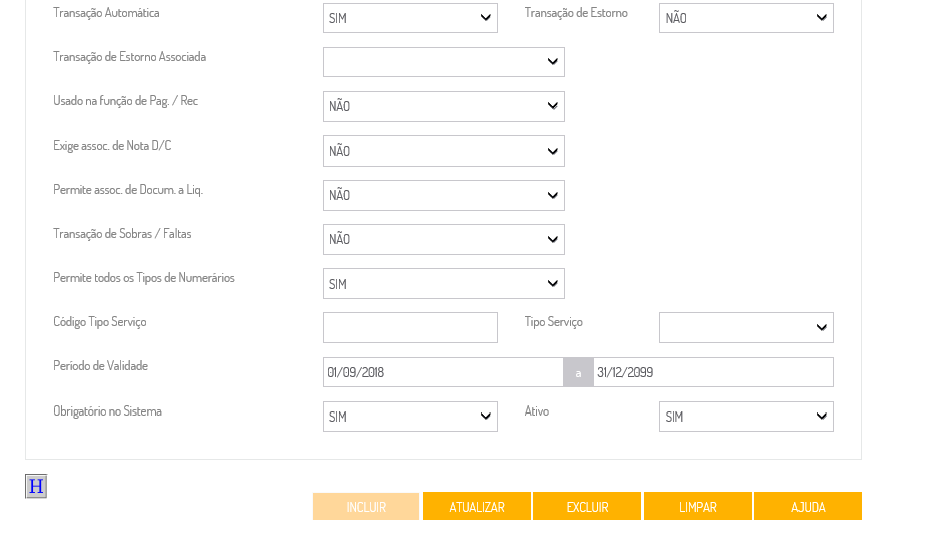
Task: Expand Exige assoc. de Nota D/C dropdown
Action: coord(443,151)
